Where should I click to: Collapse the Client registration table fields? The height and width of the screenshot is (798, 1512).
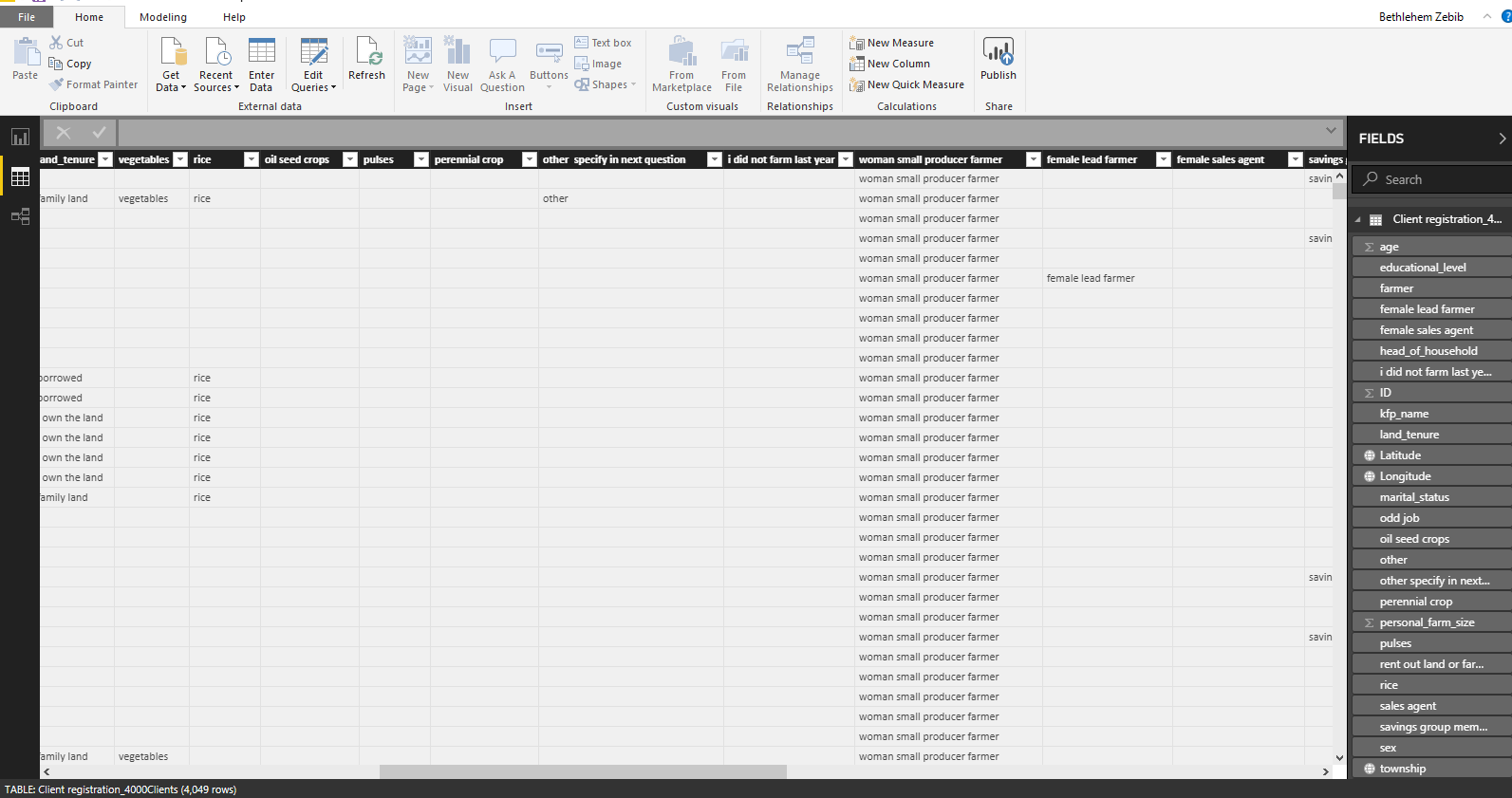click(1357, 220)
